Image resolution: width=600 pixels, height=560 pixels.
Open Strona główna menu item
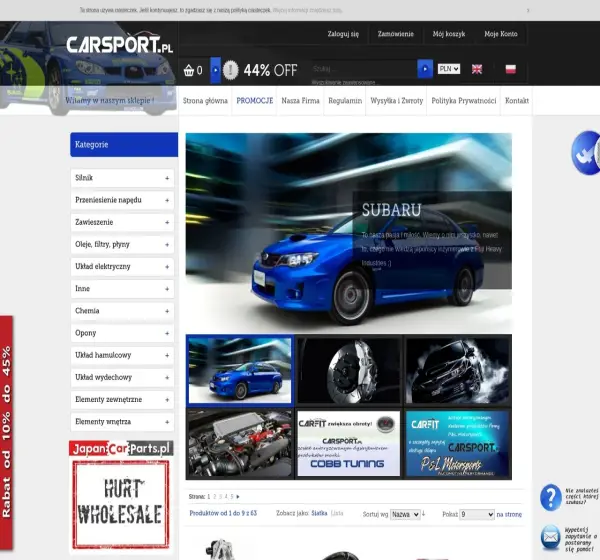pyautogui.click(x=205, y=101)
